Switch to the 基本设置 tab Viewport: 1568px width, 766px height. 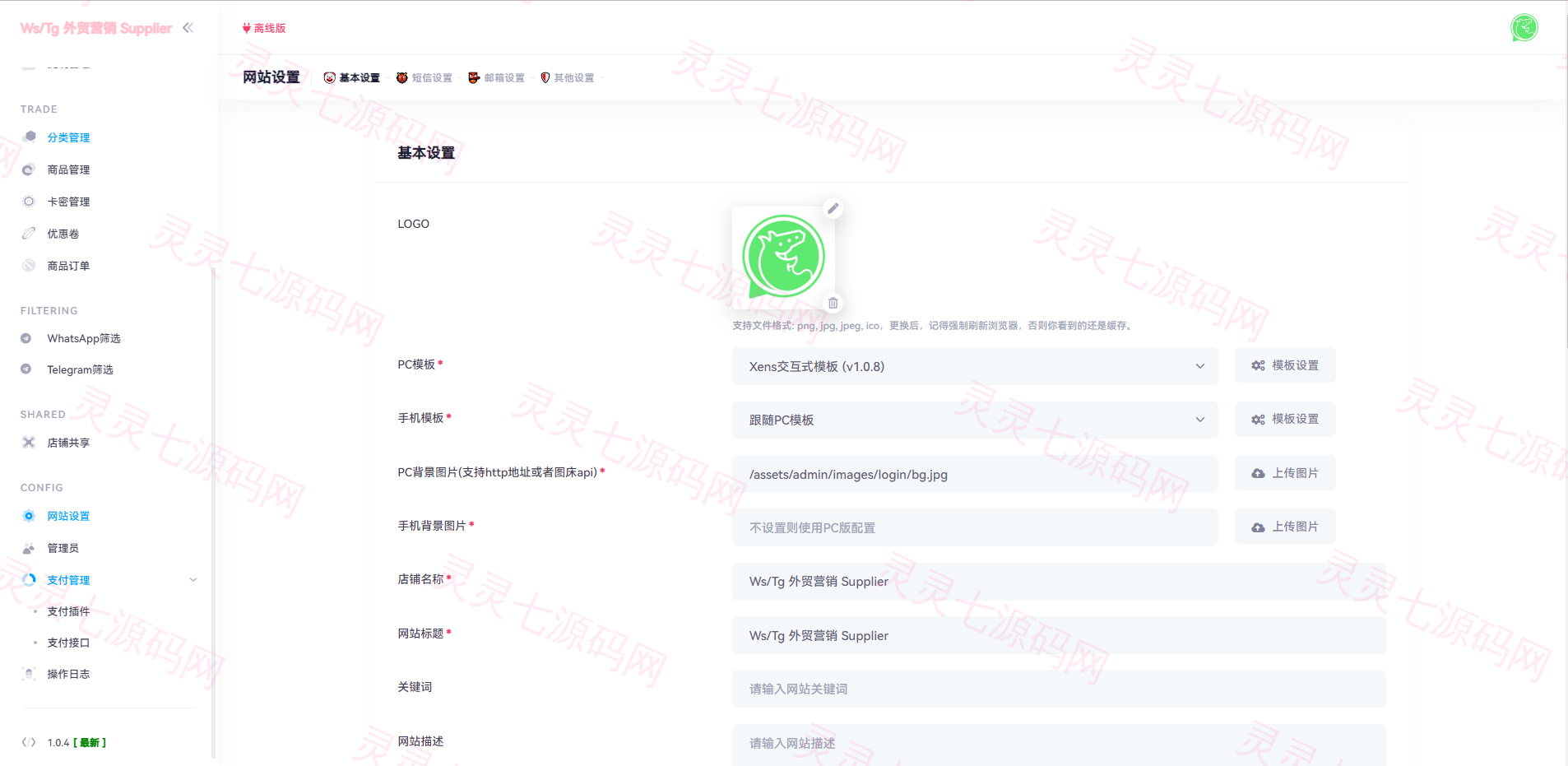pos(352,77)
